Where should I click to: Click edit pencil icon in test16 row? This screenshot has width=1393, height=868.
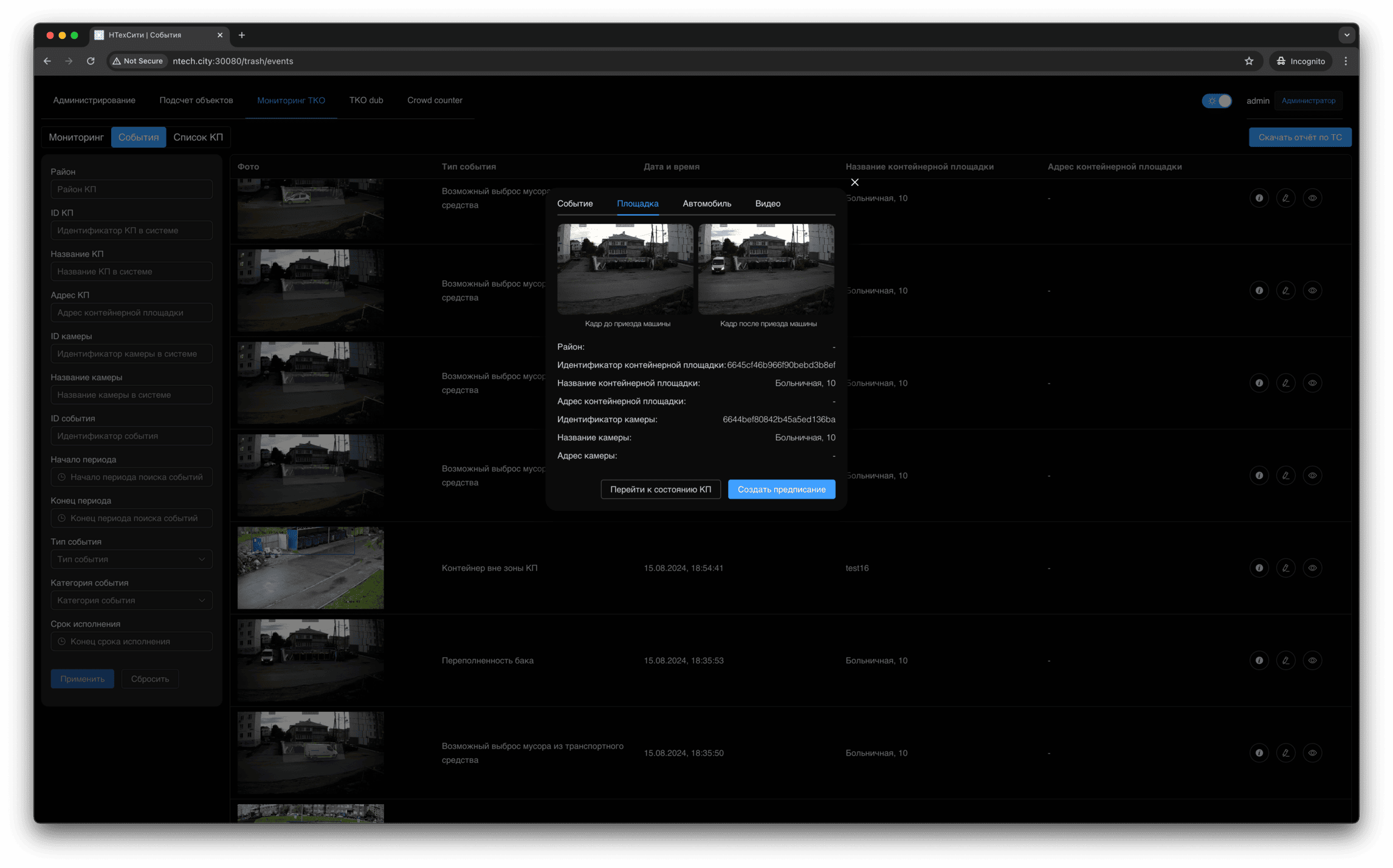1285,568
